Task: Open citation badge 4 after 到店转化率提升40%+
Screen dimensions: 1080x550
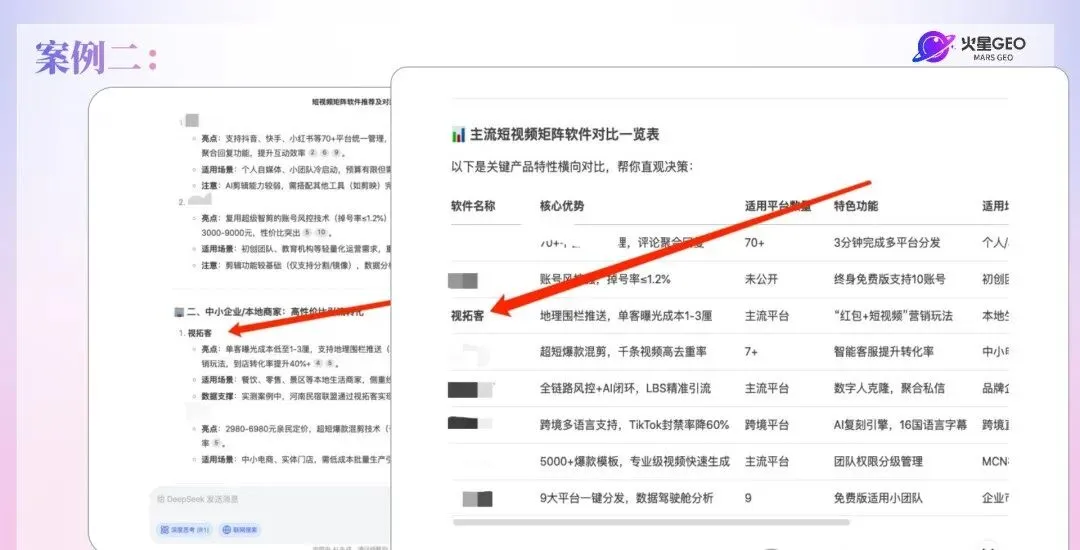Action: 318,363
